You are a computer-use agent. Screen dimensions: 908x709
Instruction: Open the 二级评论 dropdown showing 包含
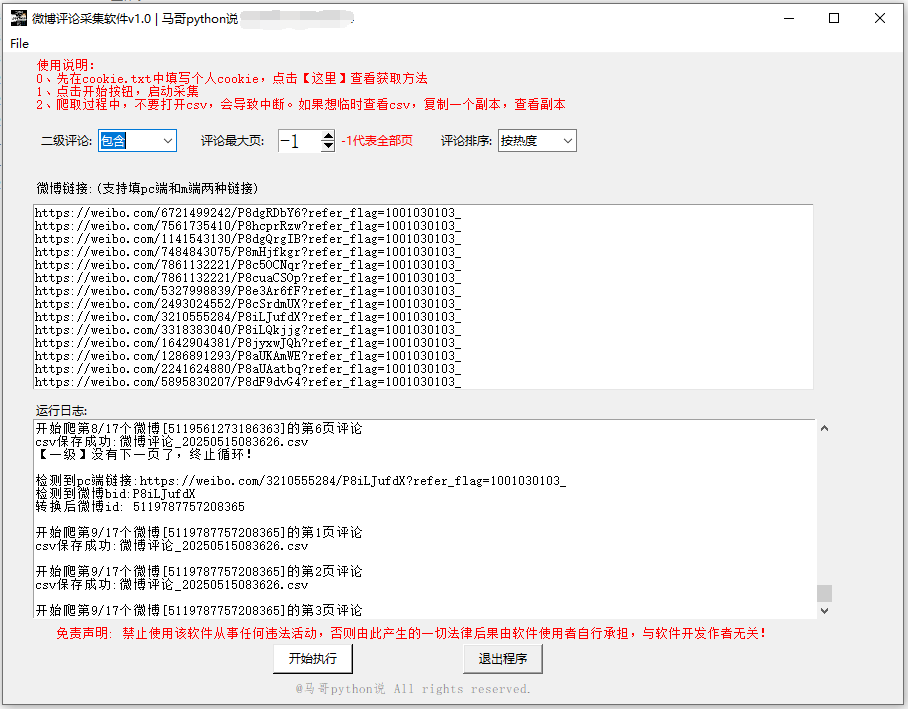click(x=137, y=141)
